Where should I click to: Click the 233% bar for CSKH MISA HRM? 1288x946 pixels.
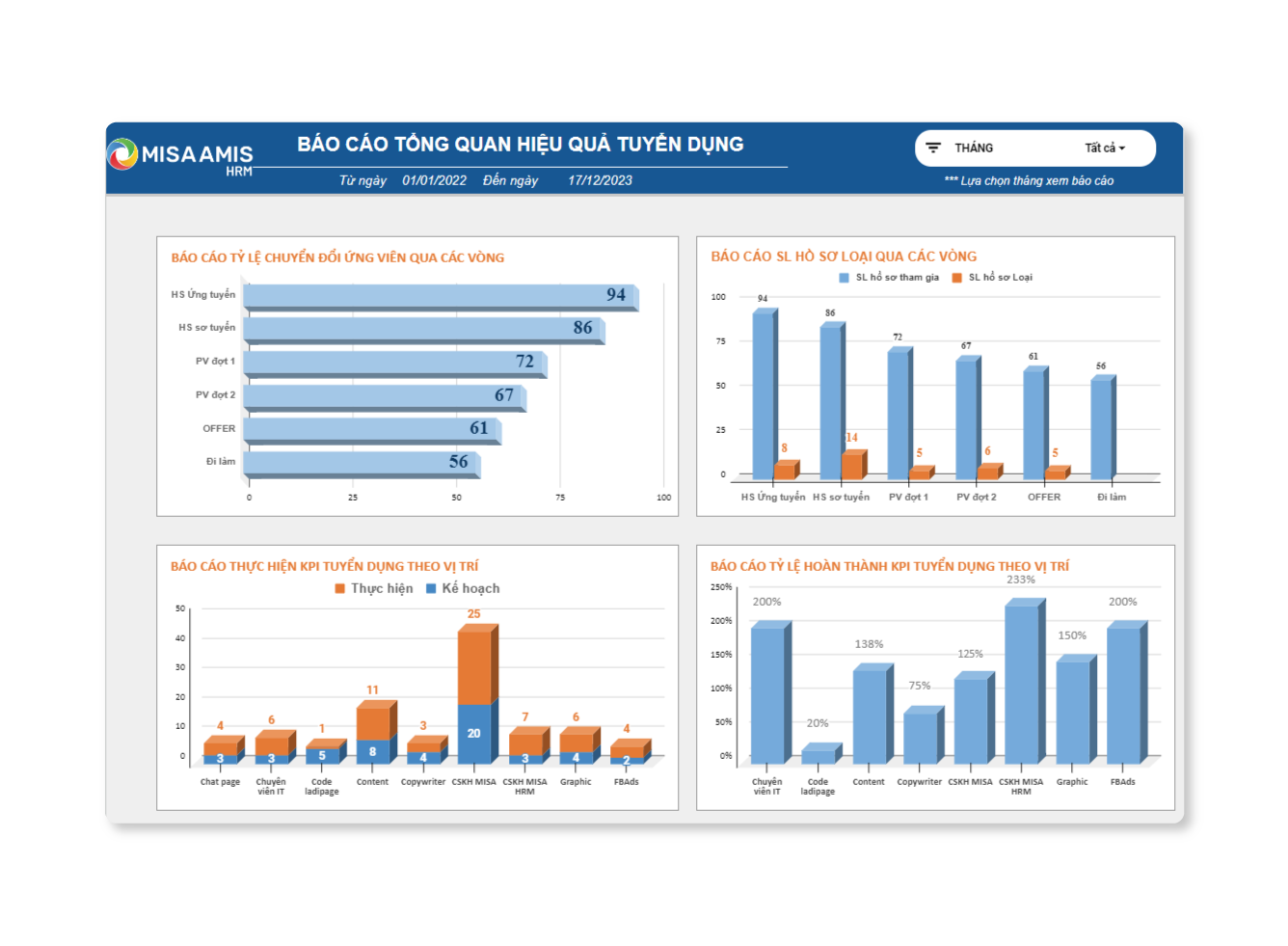(x=1022, y=685)
